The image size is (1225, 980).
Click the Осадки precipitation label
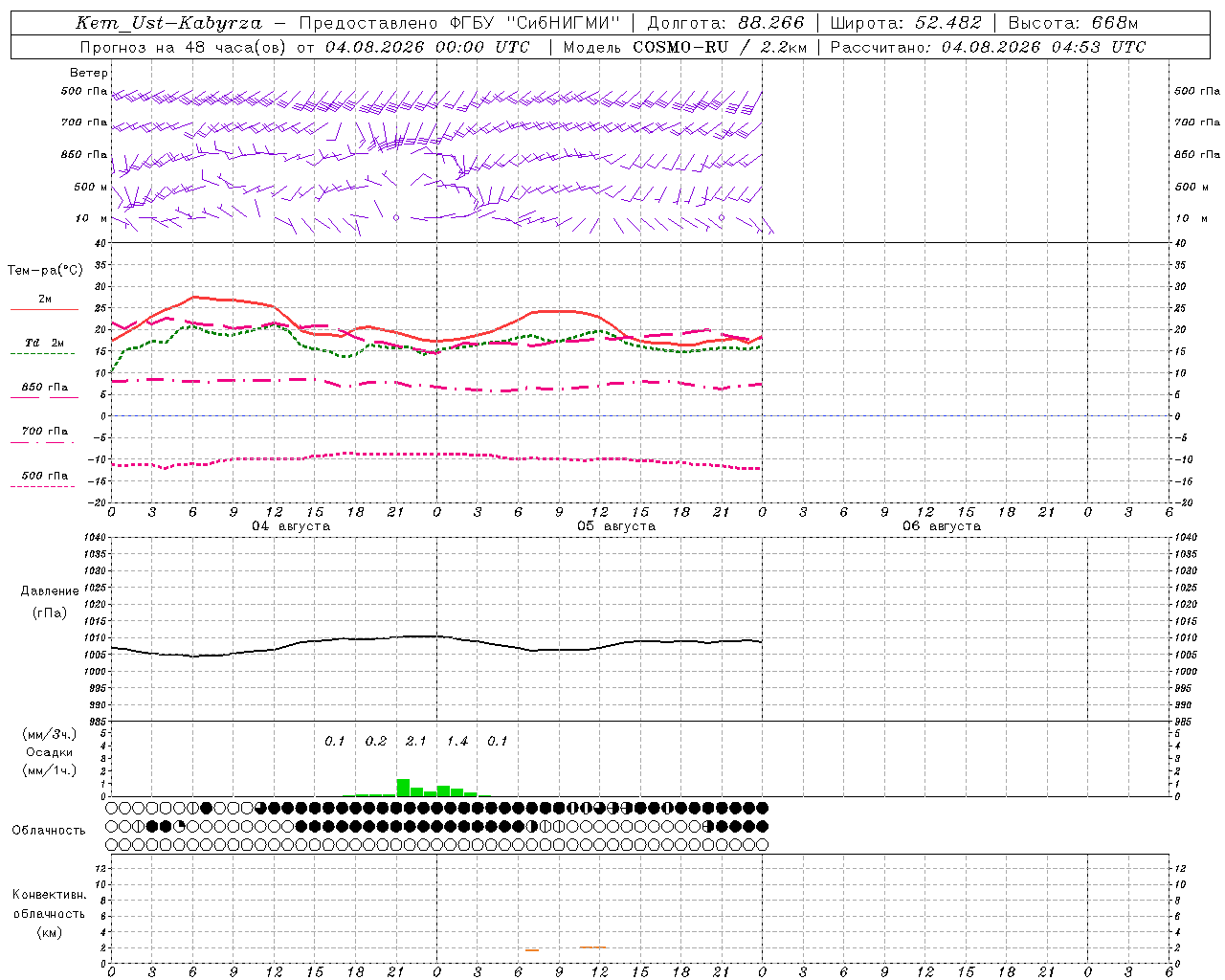49,753
